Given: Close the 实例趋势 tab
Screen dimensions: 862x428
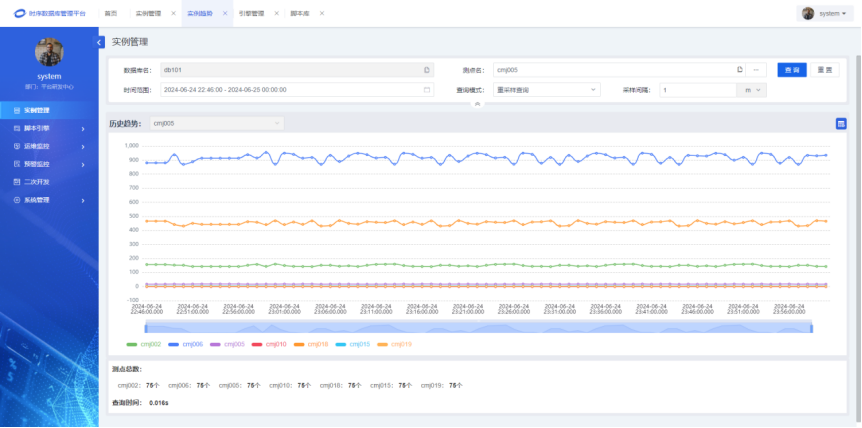Looking at the screenshot, I should point(224,14).
